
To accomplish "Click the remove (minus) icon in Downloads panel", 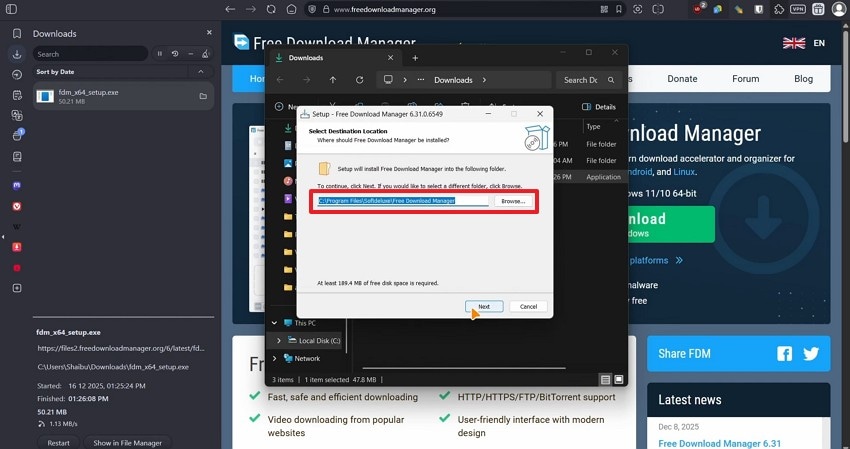I will tap(190, 54).
